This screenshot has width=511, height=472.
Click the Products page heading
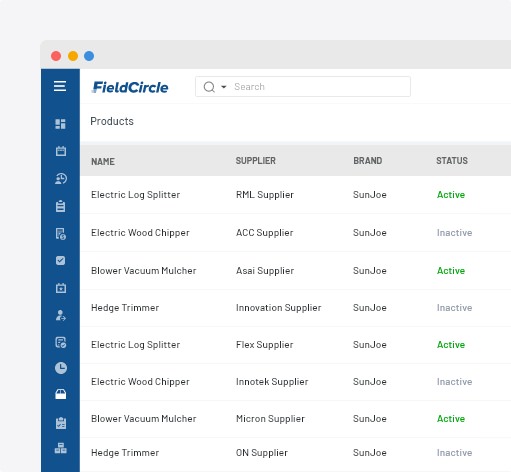[x=112, y=121]
